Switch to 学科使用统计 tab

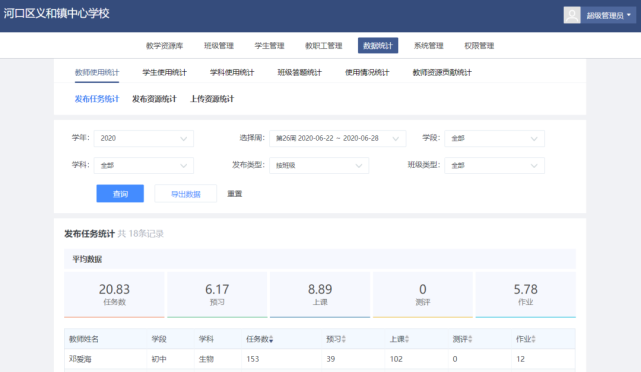[232, 73]
